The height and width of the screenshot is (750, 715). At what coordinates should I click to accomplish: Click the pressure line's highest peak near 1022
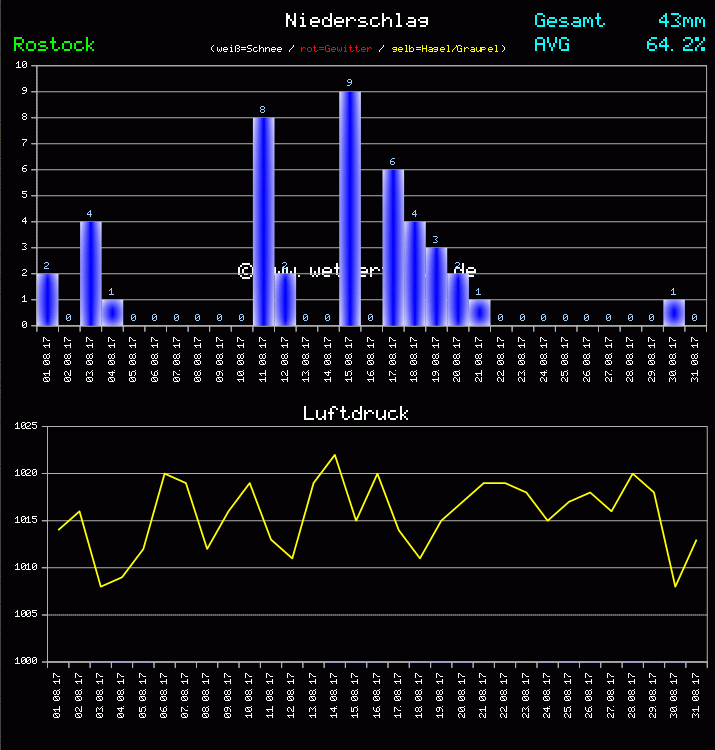[334, 455]
